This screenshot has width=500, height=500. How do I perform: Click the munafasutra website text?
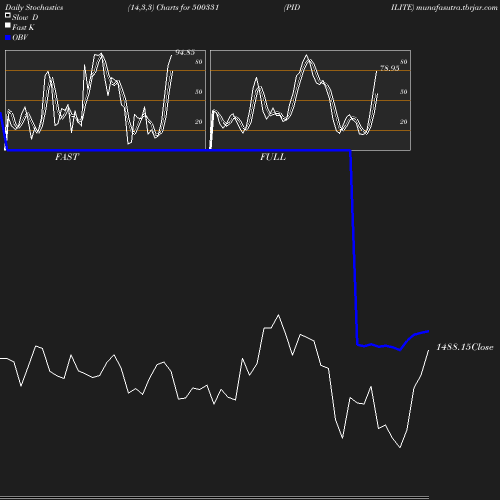[x=457, y=8]
